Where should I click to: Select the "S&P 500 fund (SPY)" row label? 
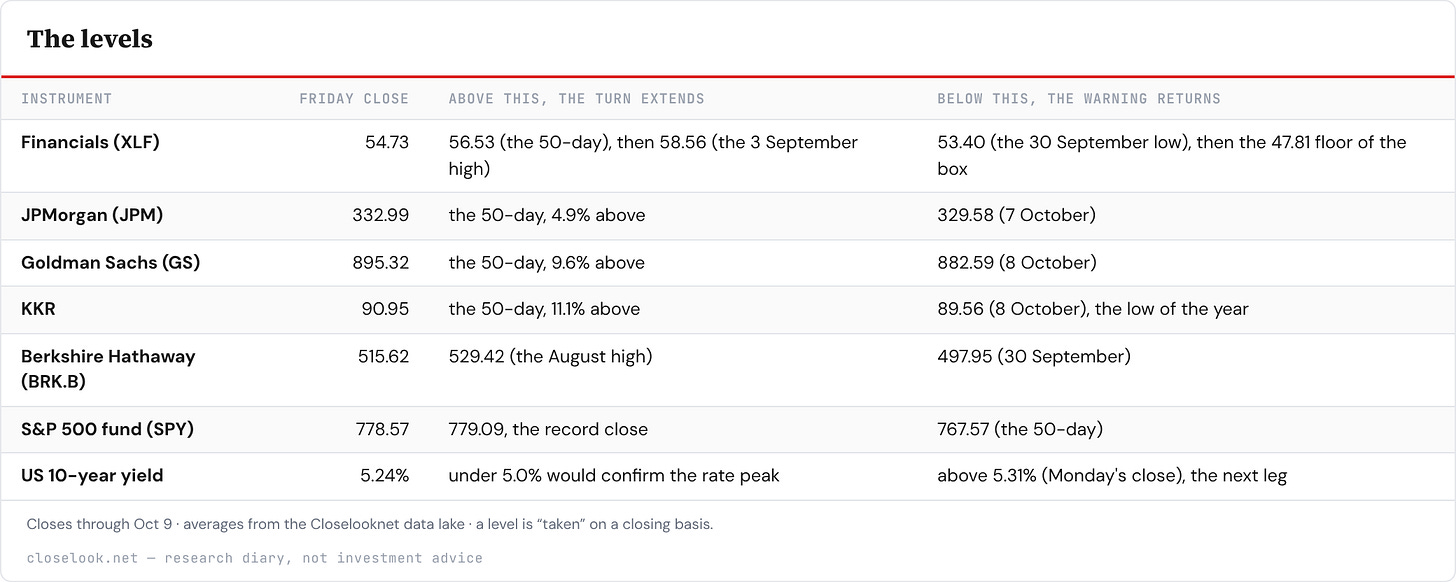pyautogui.click(x=107, y=429)
